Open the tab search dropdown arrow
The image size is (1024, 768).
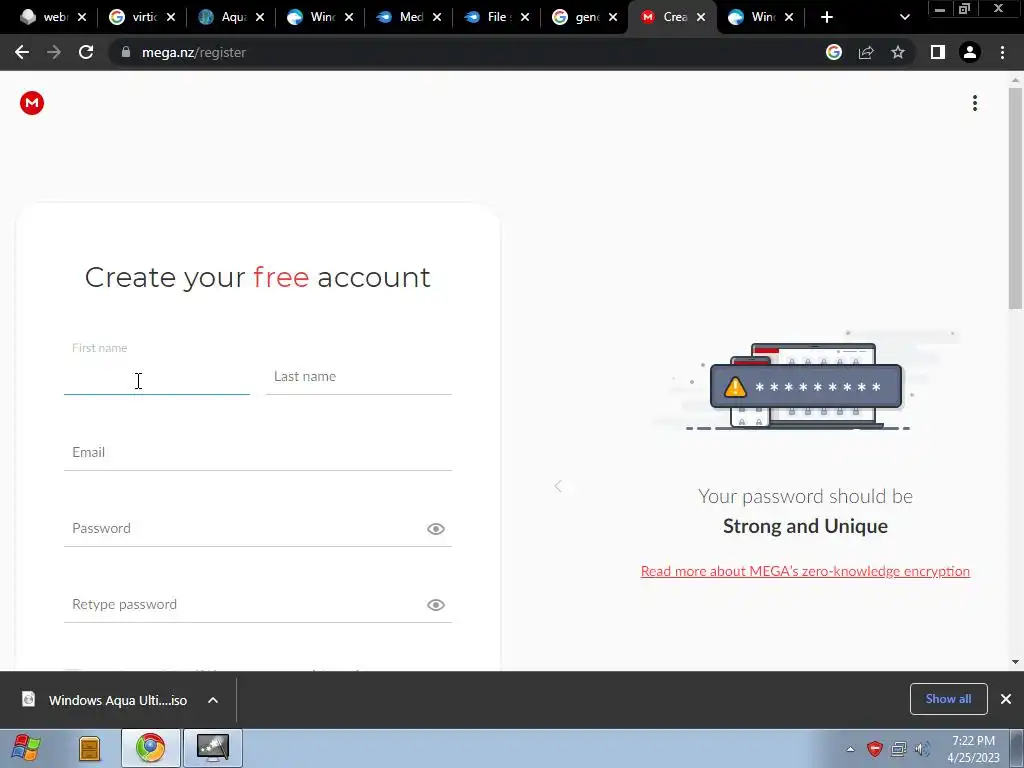[904, 17]
